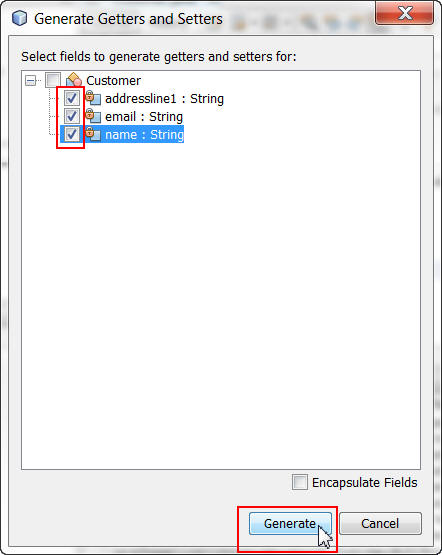Image resolution: width=442 pixels, height=555 pixels.
Task: Click the Encapsulate Fields label text
Action: click(364, 482)
